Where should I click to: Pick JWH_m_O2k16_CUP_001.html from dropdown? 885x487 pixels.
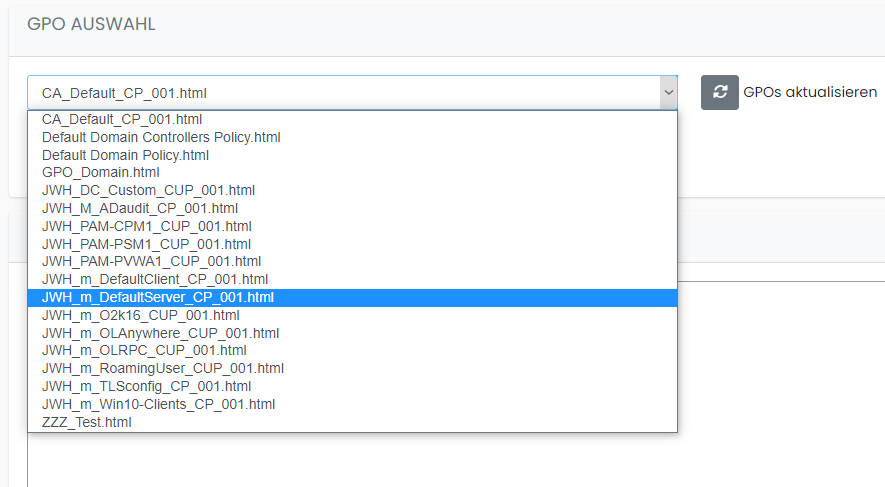[140, 315]
